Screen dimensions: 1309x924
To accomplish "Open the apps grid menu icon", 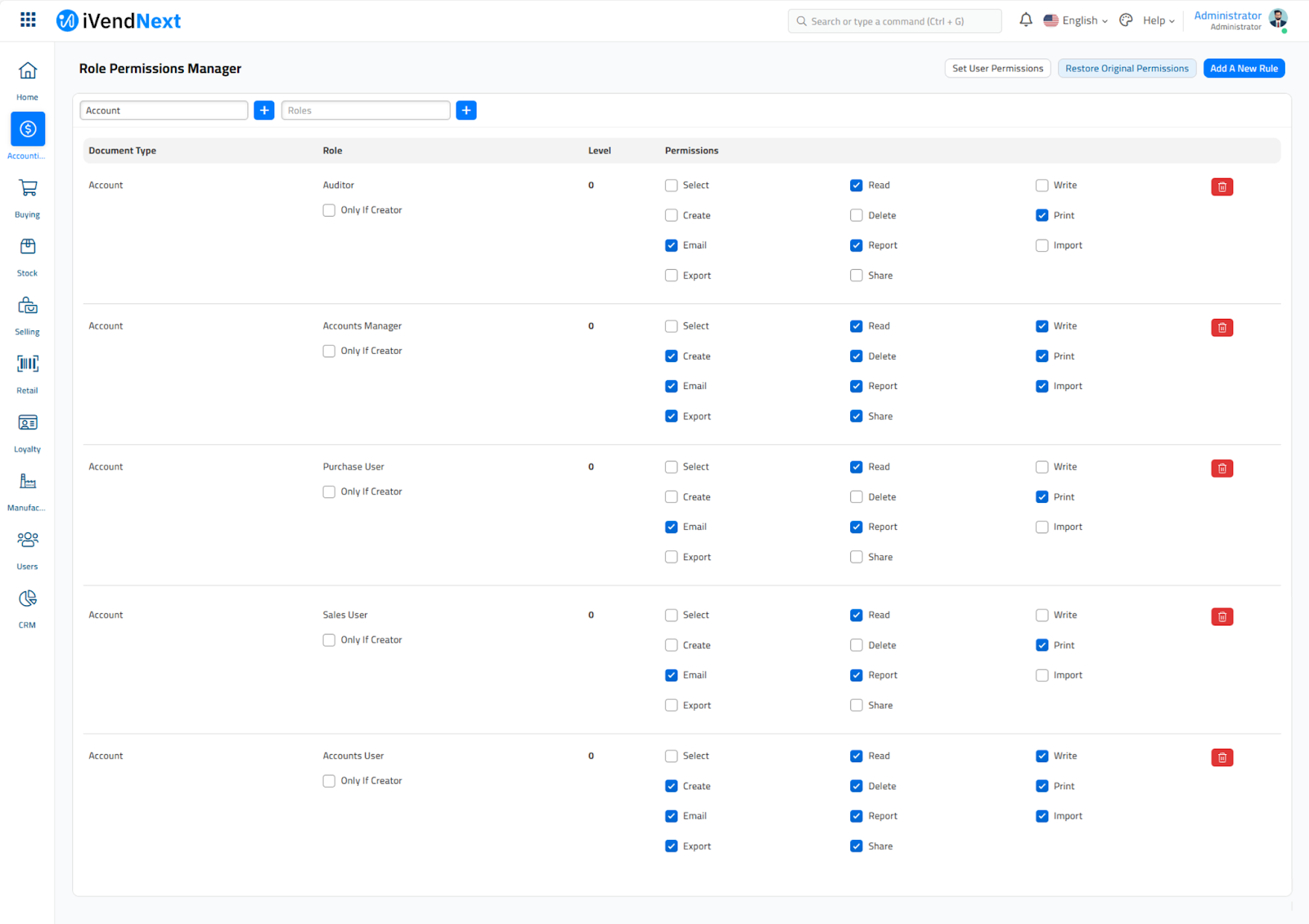I will point(28,20).
